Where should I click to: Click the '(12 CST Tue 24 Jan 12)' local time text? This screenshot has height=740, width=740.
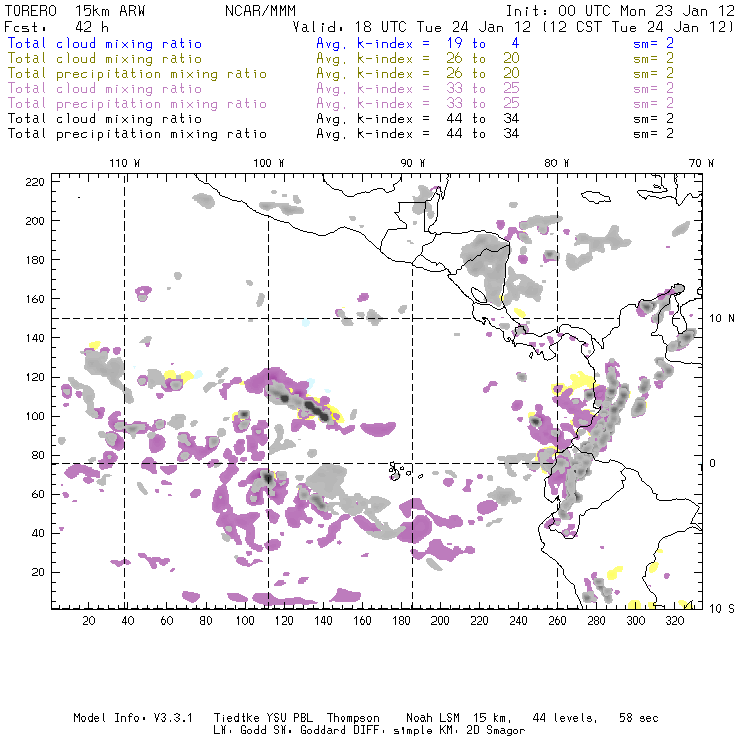click(638, 27)
